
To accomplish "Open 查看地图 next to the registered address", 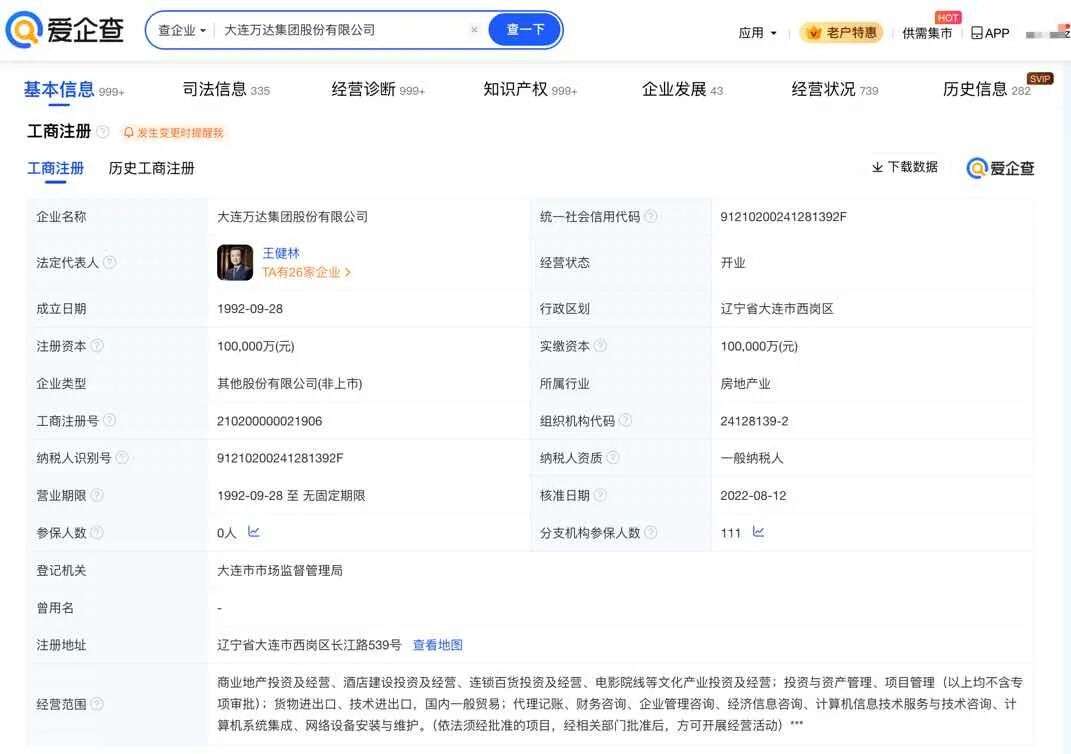I will click(438, 644).
